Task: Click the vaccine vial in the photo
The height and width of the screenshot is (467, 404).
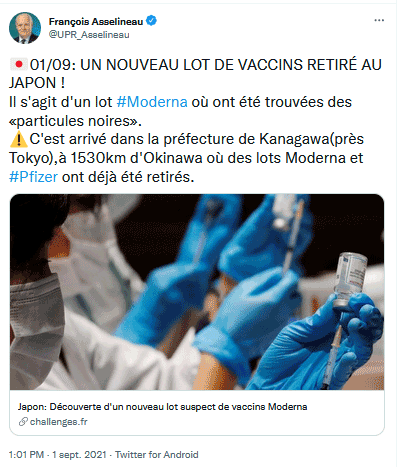Action: click(350, 279)
